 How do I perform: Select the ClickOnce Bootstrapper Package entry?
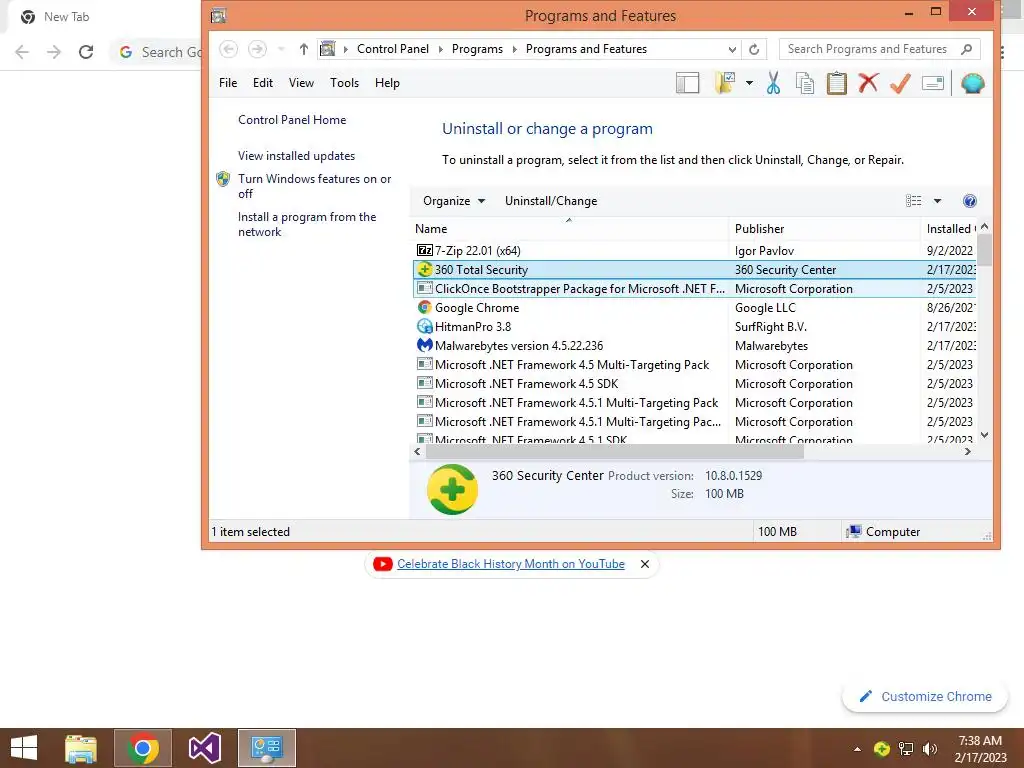(x=695, y=289)
